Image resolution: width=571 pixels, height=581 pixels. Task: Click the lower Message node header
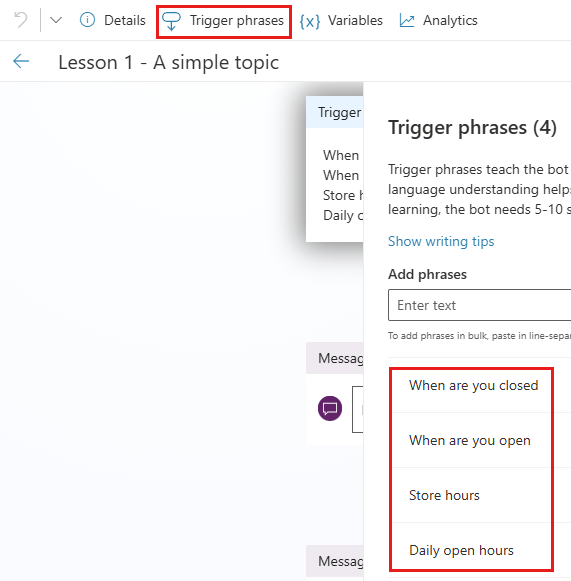tap(335, 561)
